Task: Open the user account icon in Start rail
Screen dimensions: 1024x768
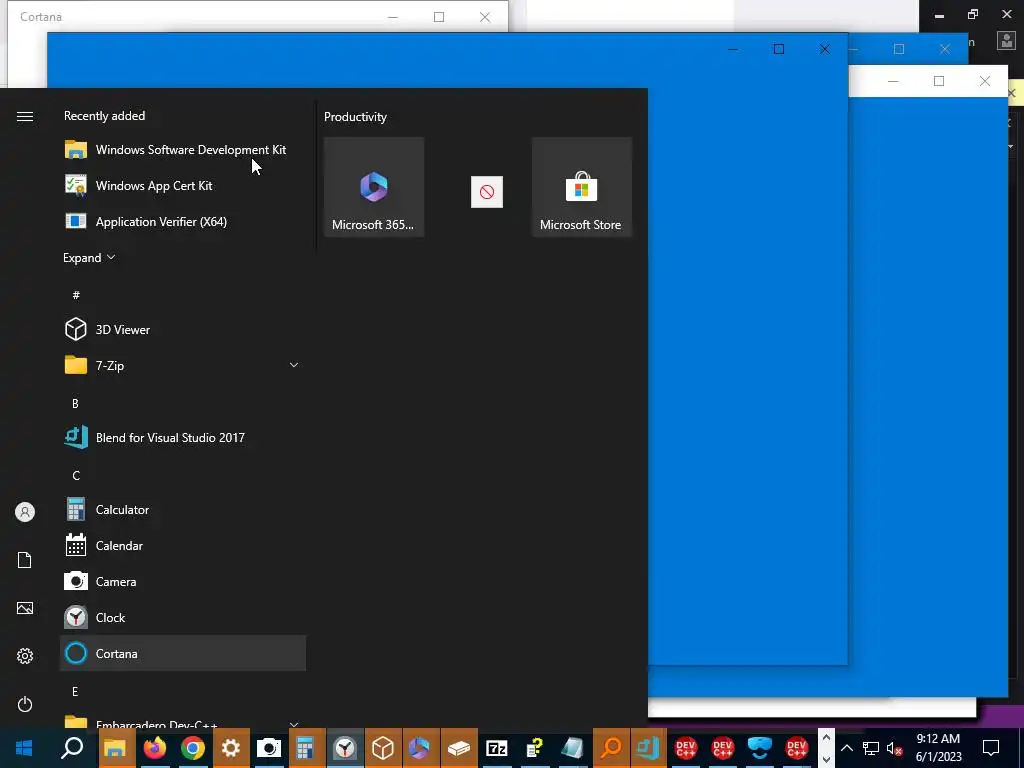Action: (25, 512)
